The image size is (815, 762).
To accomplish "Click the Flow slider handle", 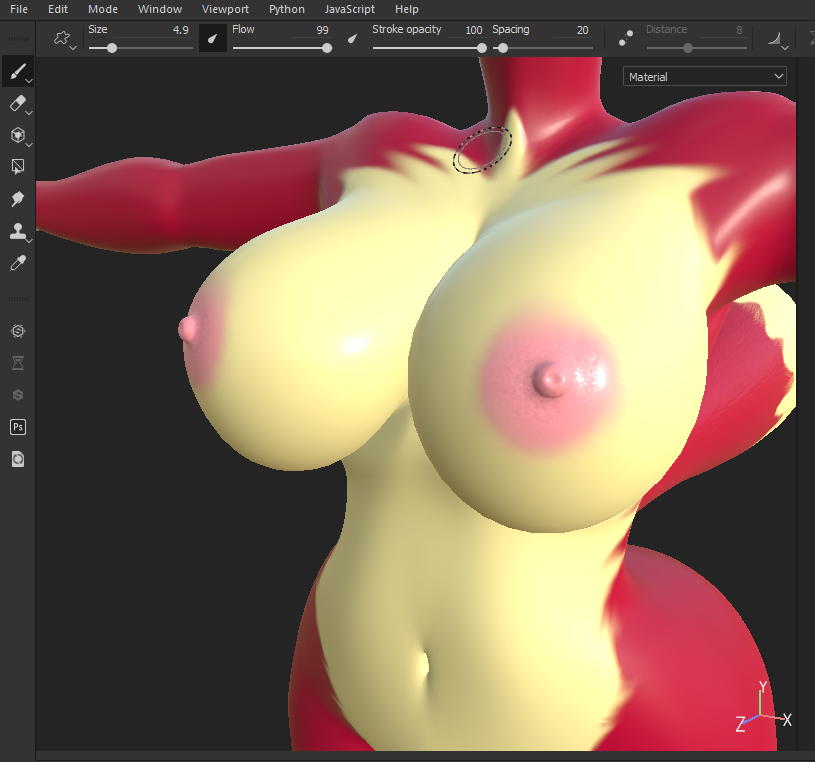I will point(327,48).
